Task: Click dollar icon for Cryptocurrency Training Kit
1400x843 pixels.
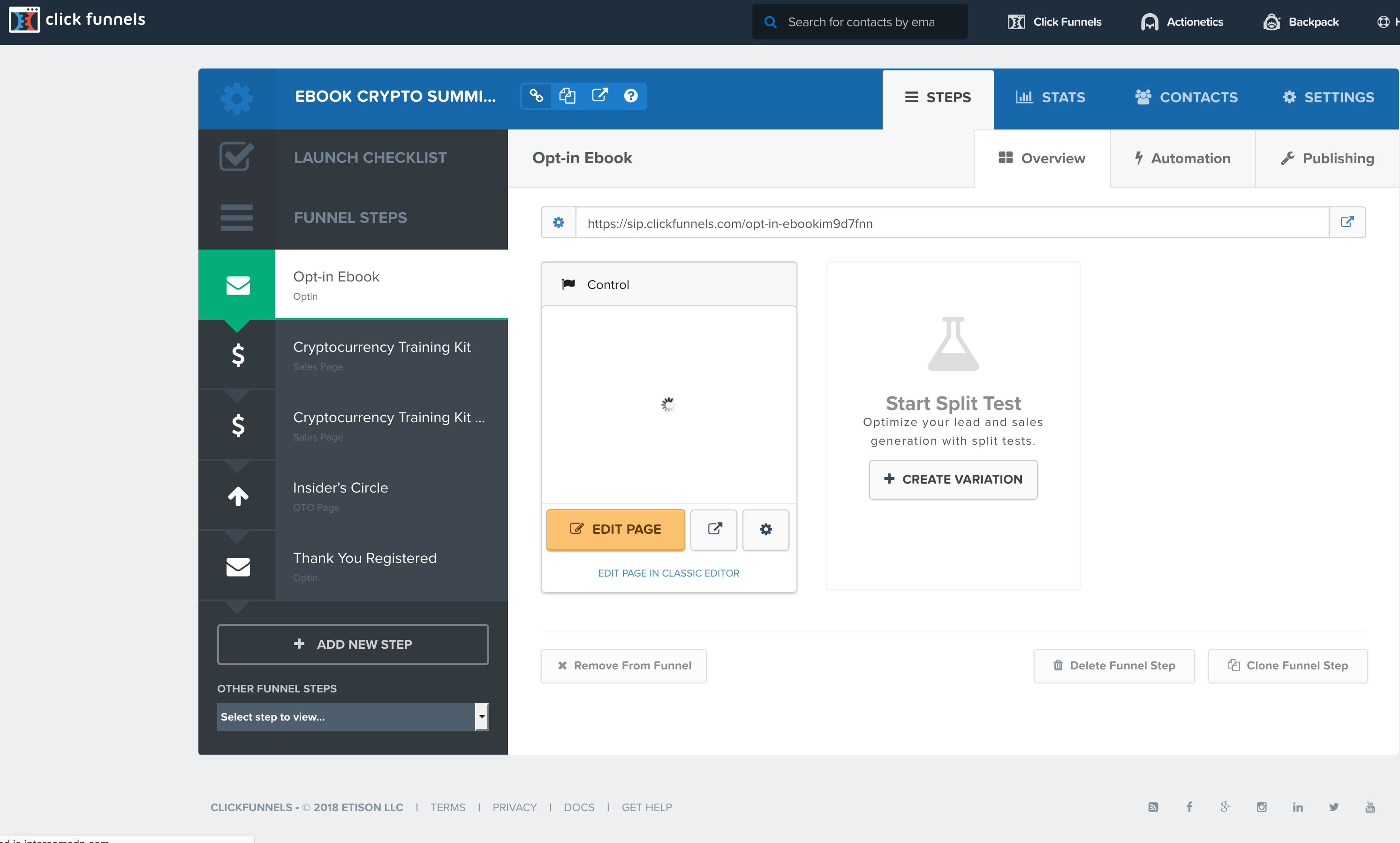Action: [238, 356]
